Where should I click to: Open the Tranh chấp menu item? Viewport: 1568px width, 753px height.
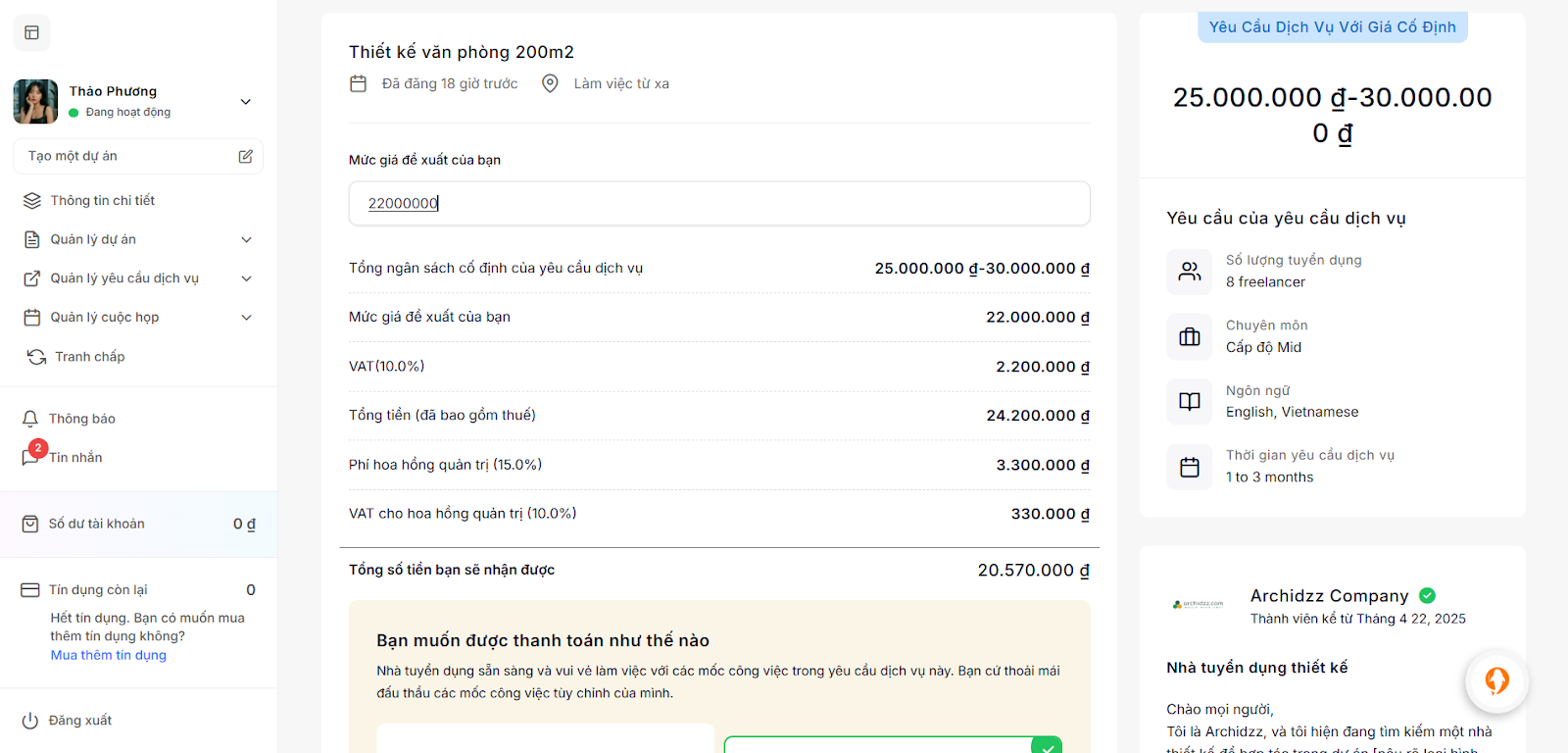pyautogui.click(x=90, y=357)
